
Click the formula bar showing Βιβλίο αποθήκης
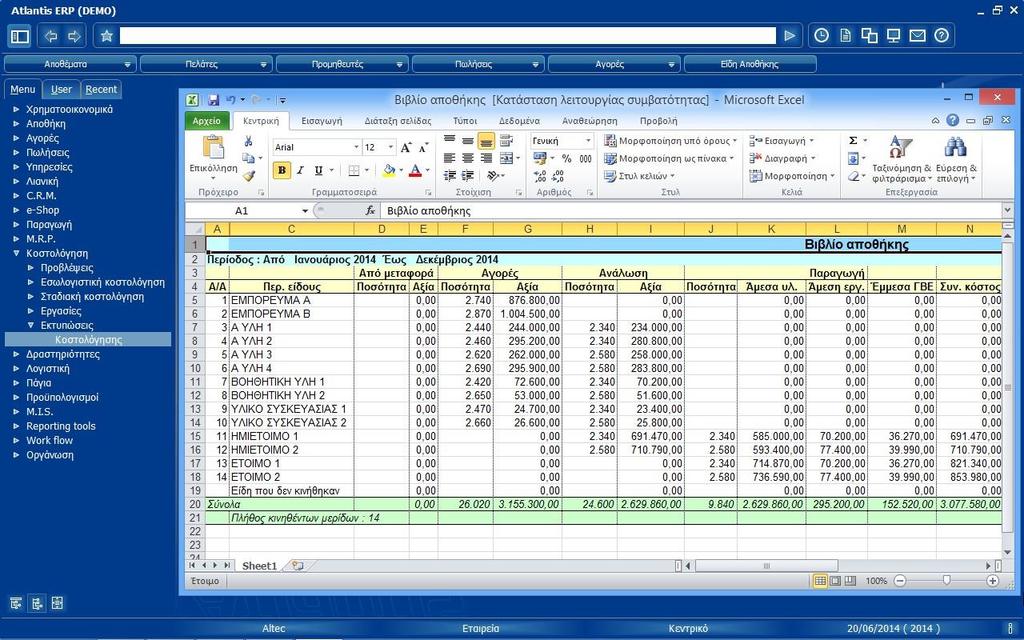(692, 210)
